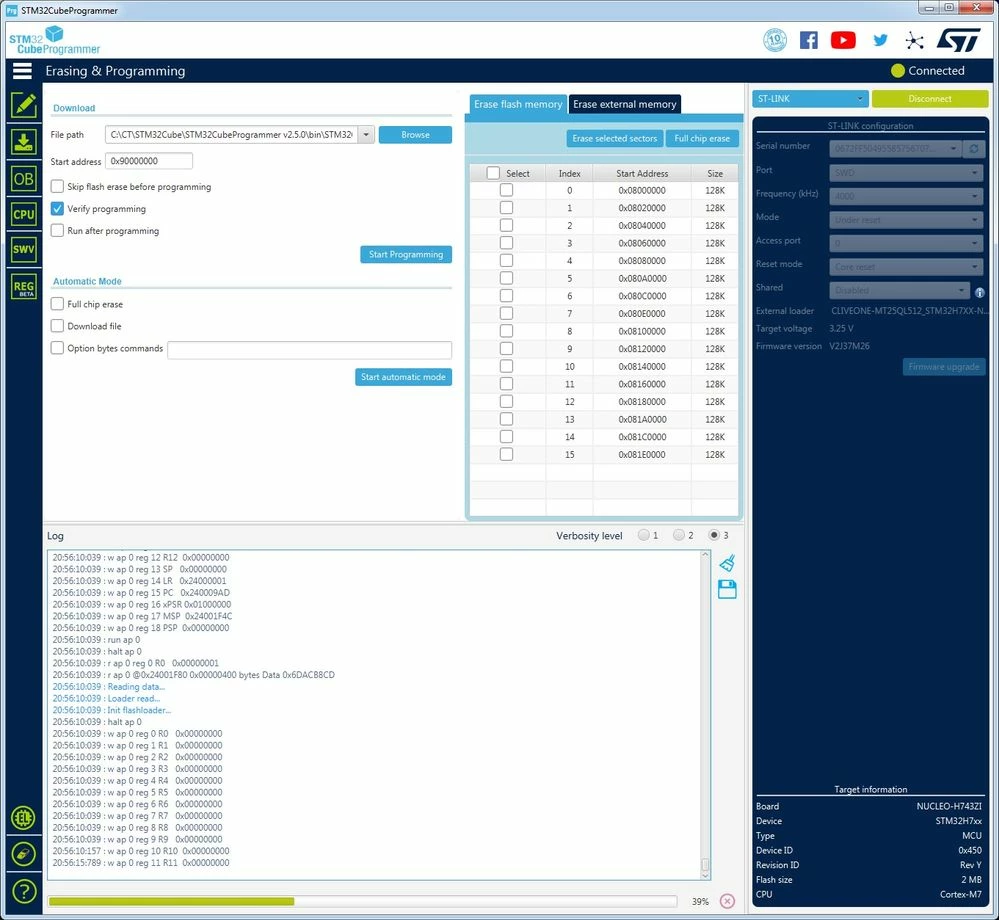The width and height of the screenshot is (999, 920).
Task: Open ST YouTube channel icon
Action: pos(843,40)
